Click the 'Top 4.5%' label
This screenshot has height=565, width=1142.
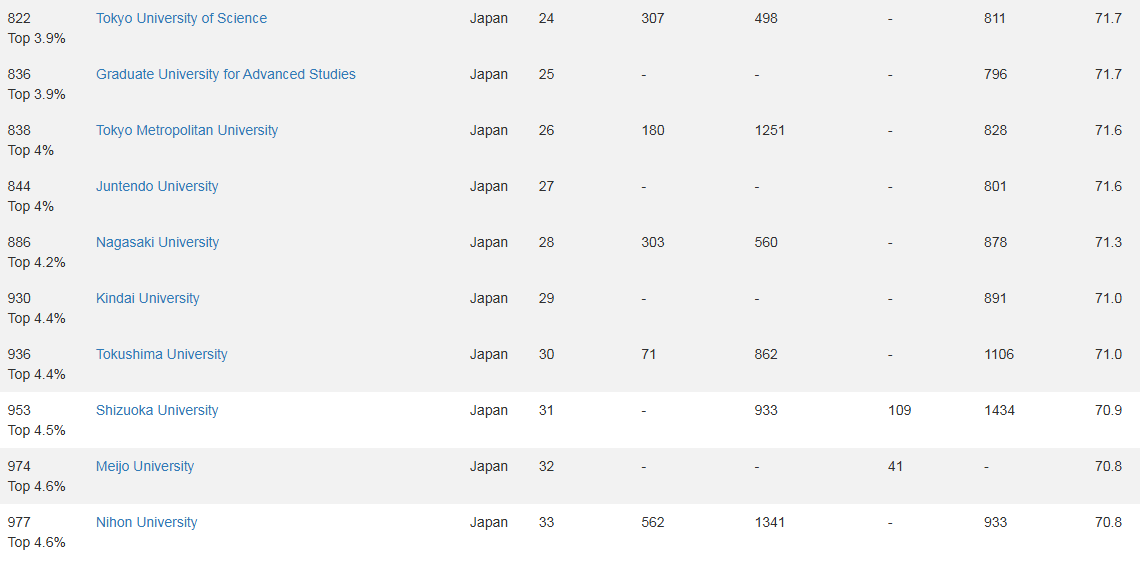(x=37, y=430)
